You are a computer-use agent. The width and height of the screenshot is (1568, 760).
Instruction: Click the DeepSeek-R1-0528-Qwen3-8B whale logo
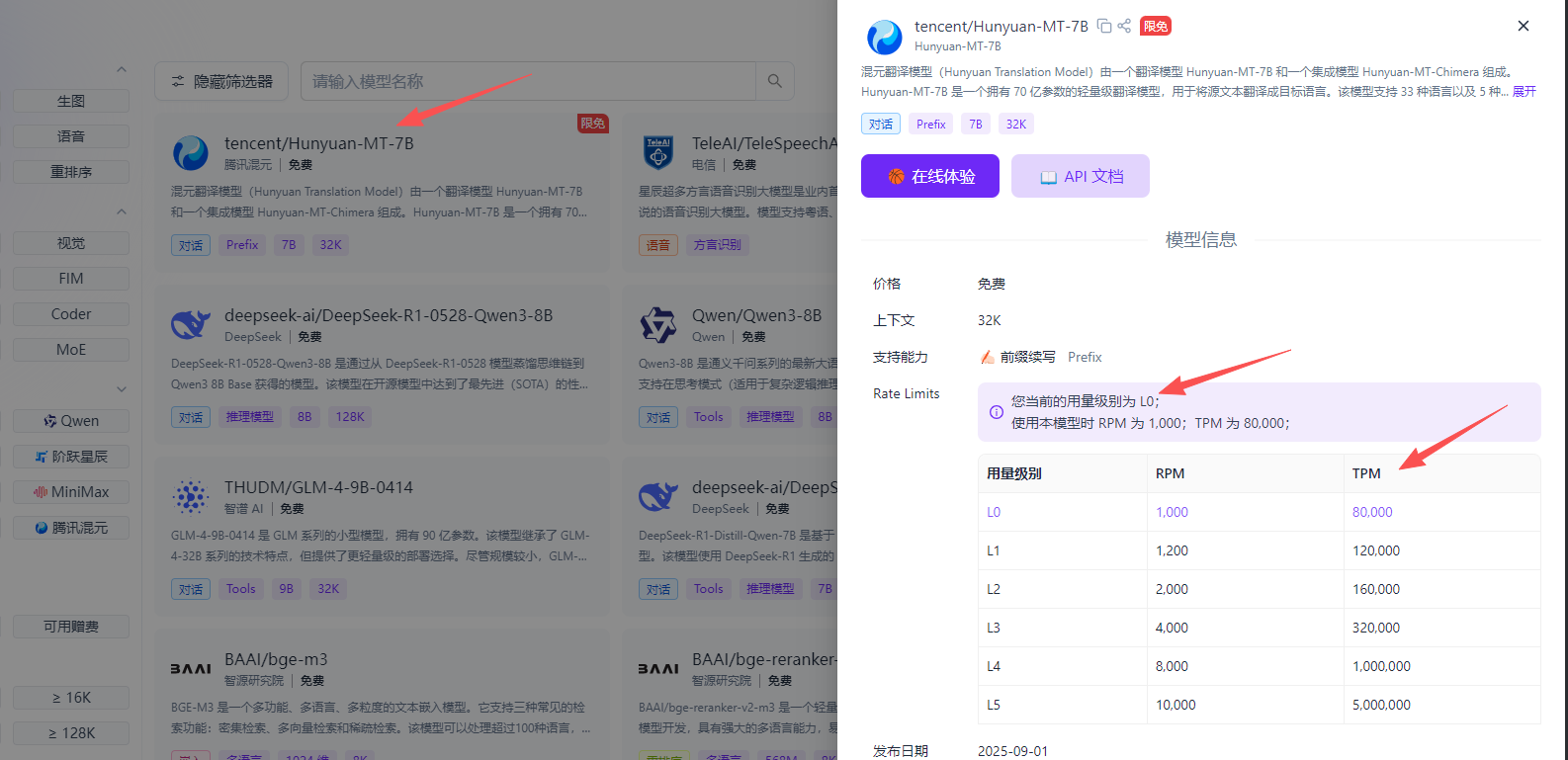point(190,325)
